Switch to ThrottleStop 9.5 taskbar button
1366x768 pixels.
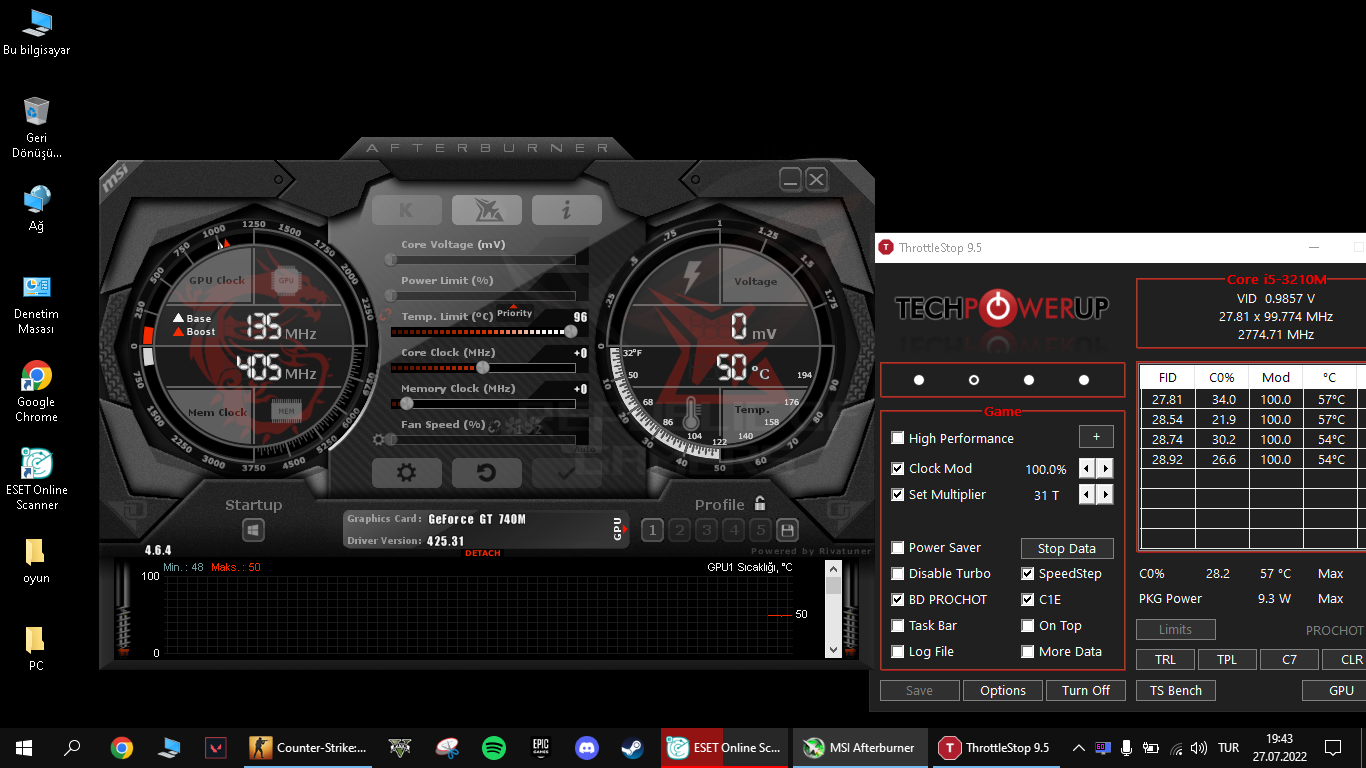click(995, 747)
